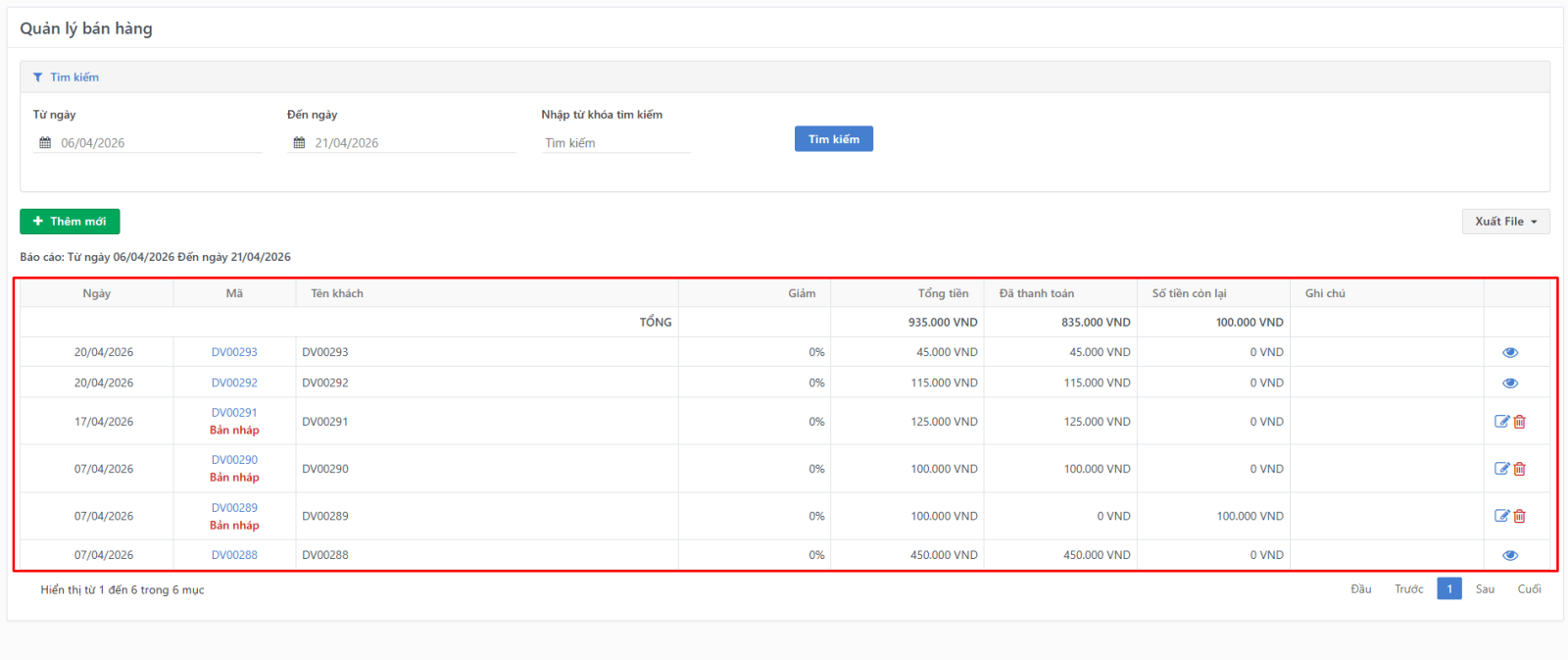
Task: Edit draft order DV00289
Action: [x=1501, y=516]
